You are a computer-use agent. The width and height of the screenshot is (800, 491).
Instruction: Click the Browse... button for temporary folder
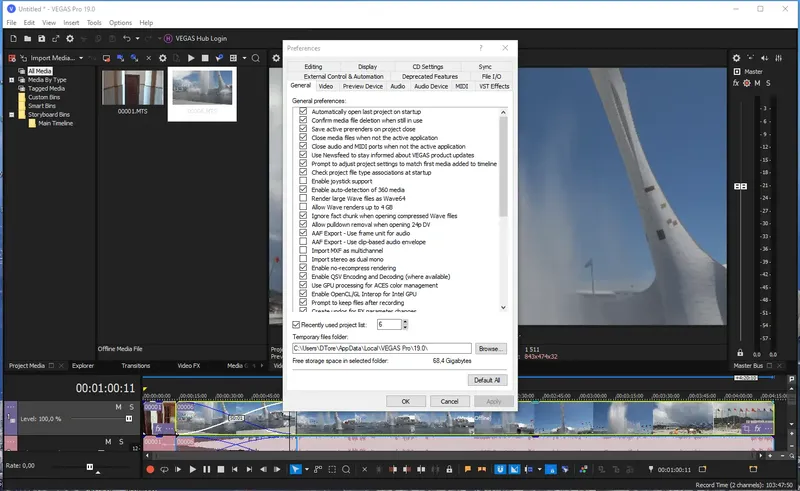[490, 349]
